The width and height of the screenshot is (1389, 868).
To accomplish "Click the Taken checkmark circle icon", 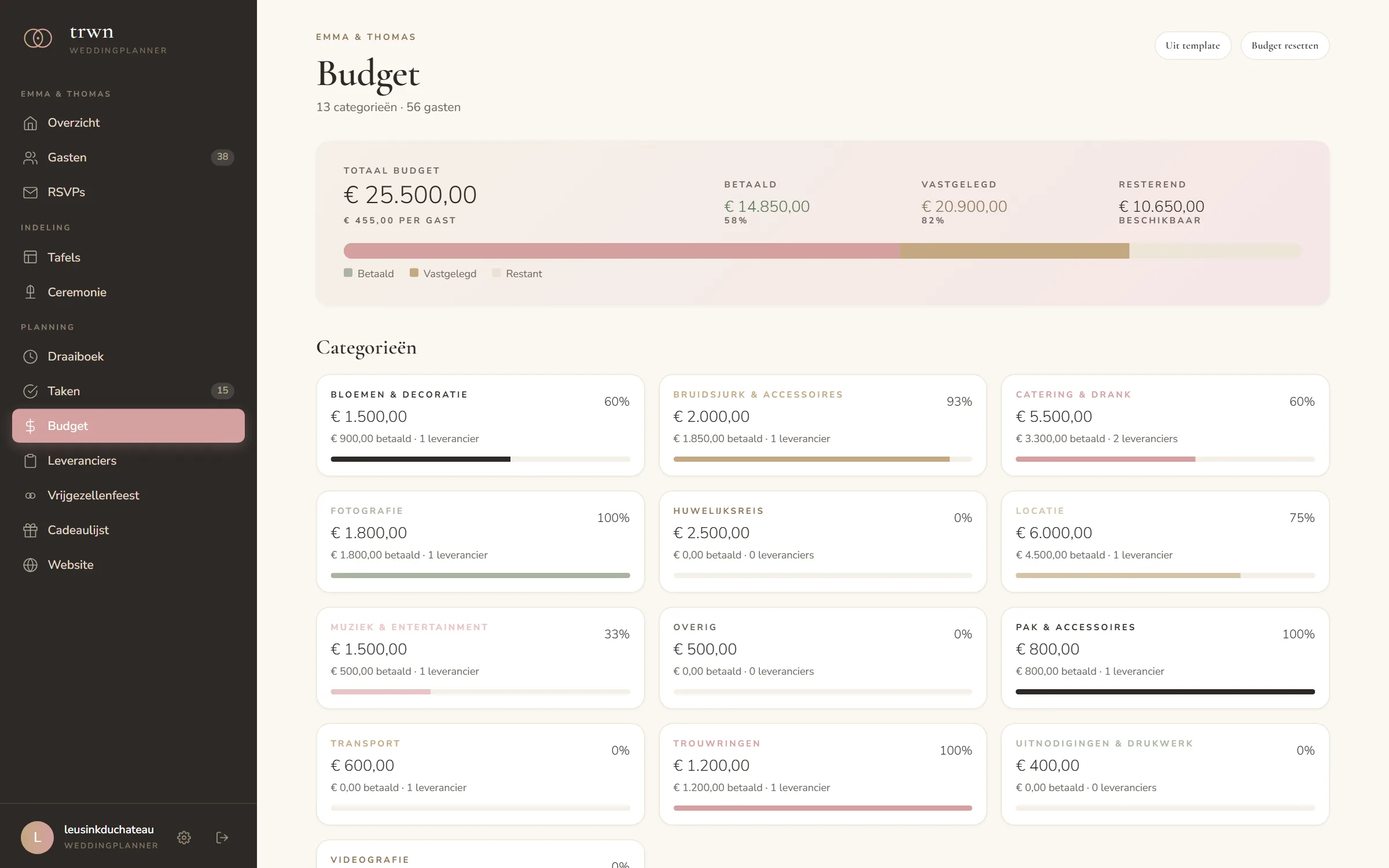I will pyautogui.click(x=30, y=391).
